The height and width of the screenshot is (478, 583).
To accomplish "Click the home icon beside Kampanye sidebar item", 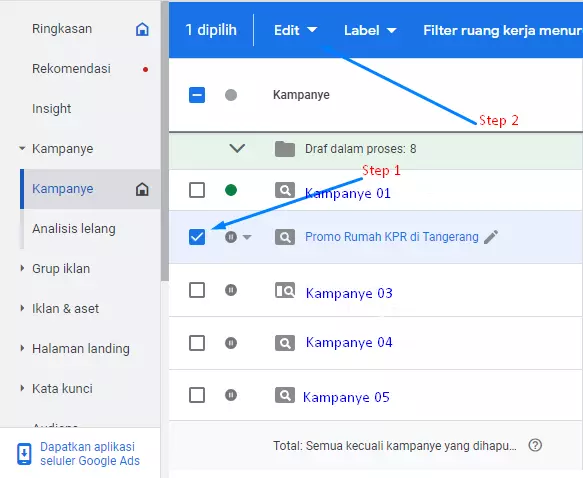I will [142, 189].
